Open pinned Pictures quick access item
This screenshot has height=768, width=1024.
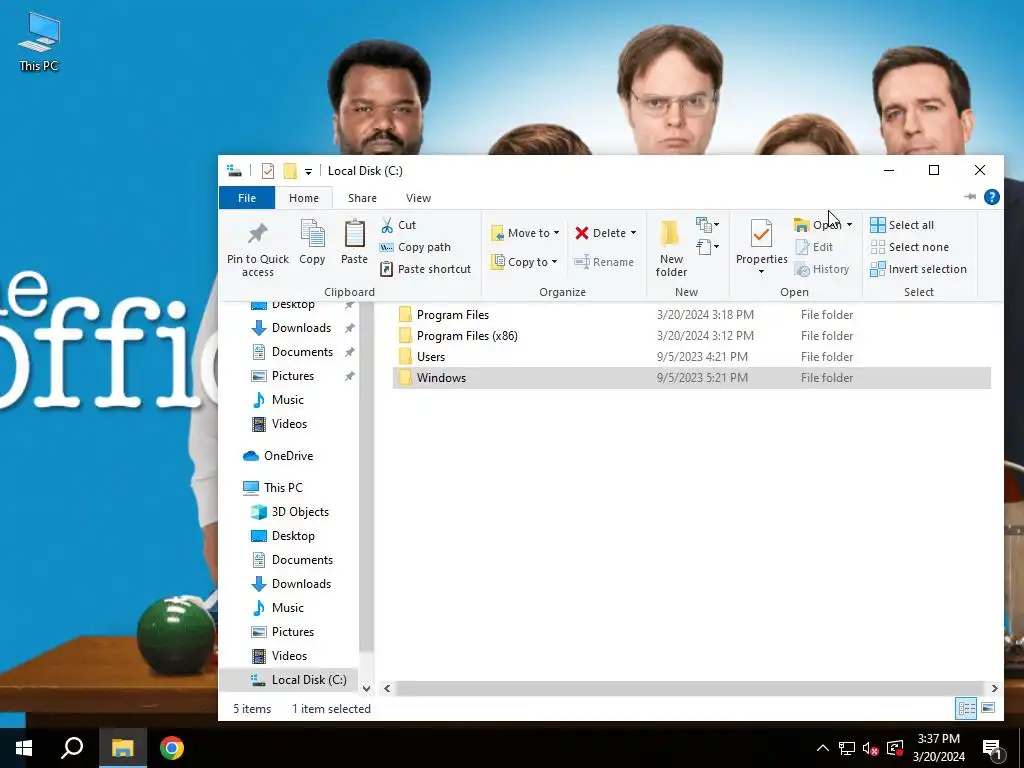283,376
